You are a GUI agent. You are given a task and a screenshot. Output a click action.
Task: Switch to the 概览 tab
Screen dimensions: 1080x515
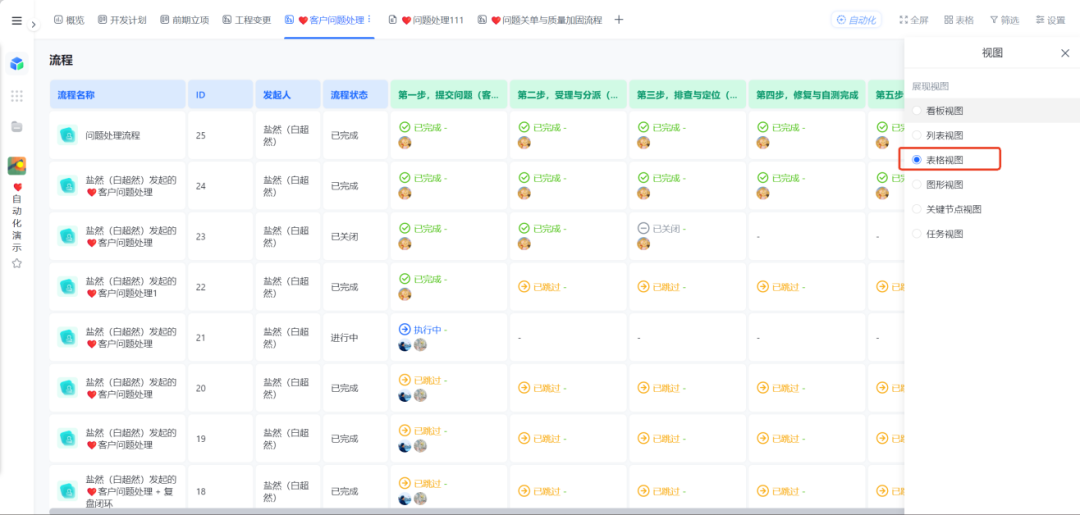pos(69,20)
